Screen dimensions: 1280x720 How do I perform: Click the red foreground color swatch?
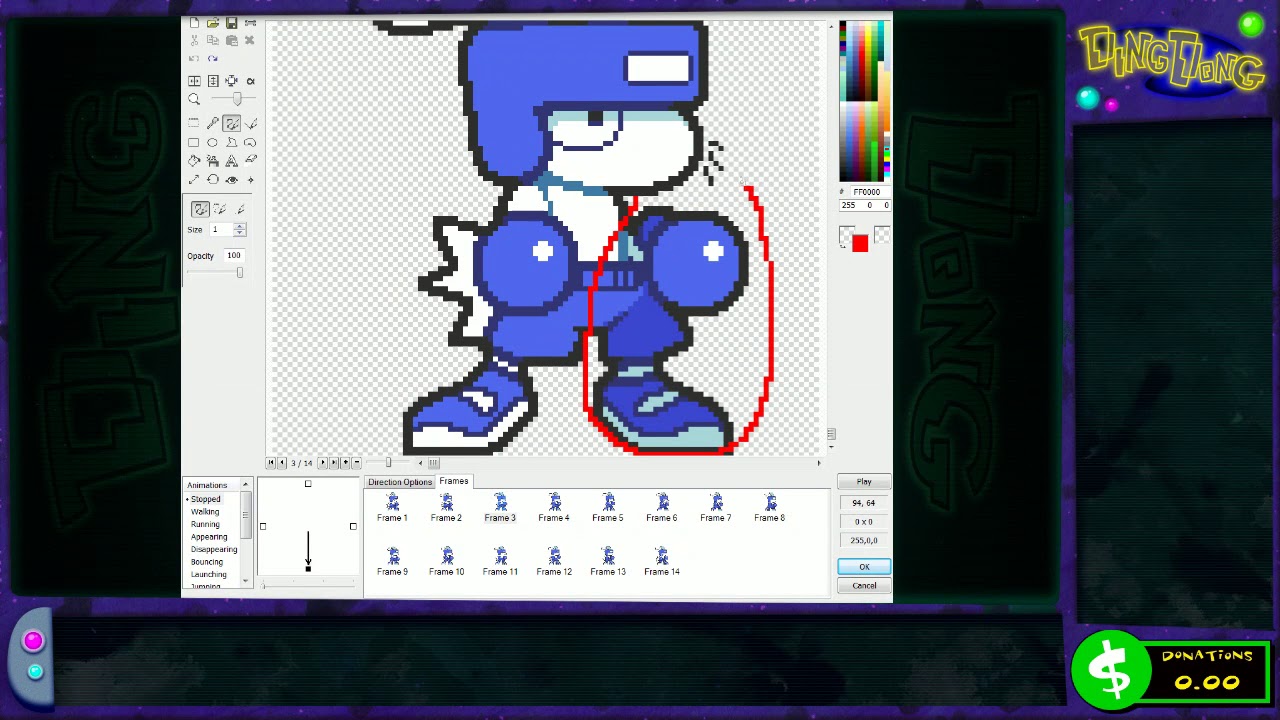tap(860, 244)
